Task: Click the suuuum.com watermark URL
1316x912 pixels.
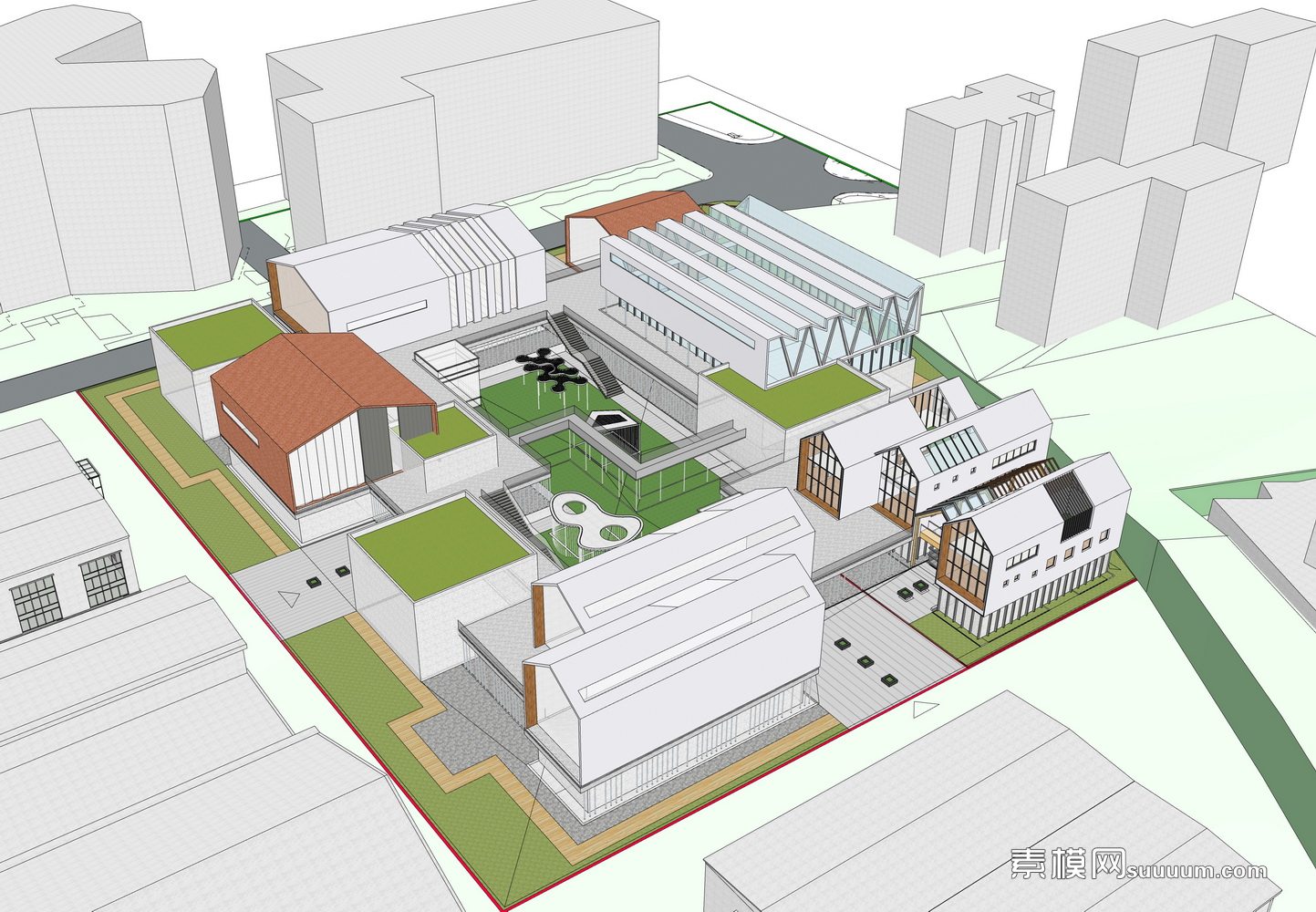Action: coord(1197,870)
